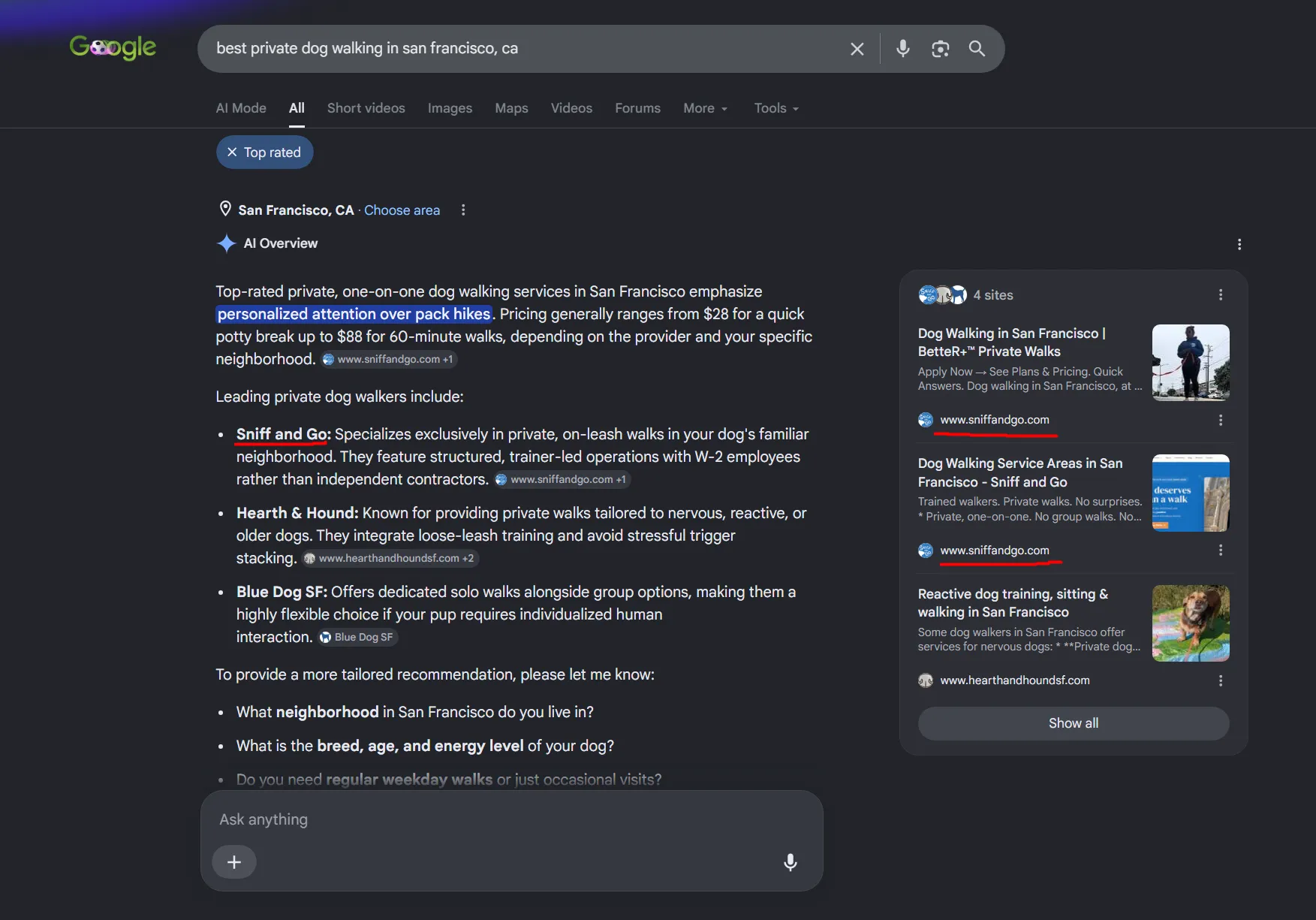1316x920 pixels.
Task: Click the 'Leading private dog walkers include:' text
Action: coord(339,397)
